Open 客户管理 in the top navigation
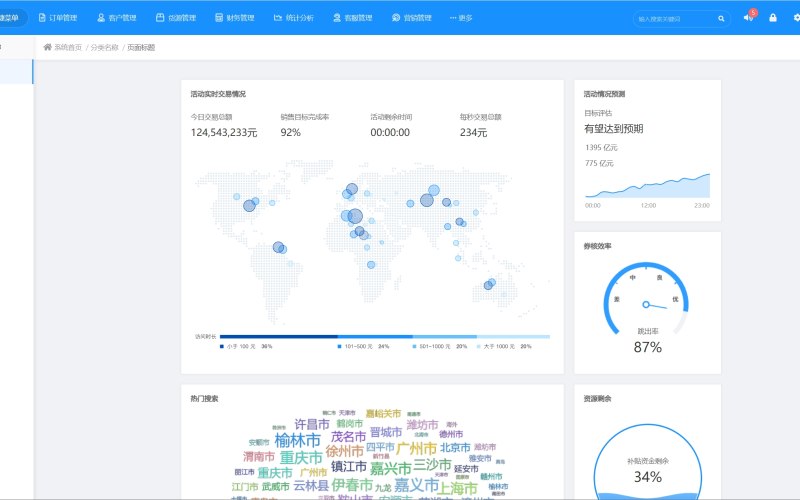Viewport: 800px width, 500px height. [117, 18]
